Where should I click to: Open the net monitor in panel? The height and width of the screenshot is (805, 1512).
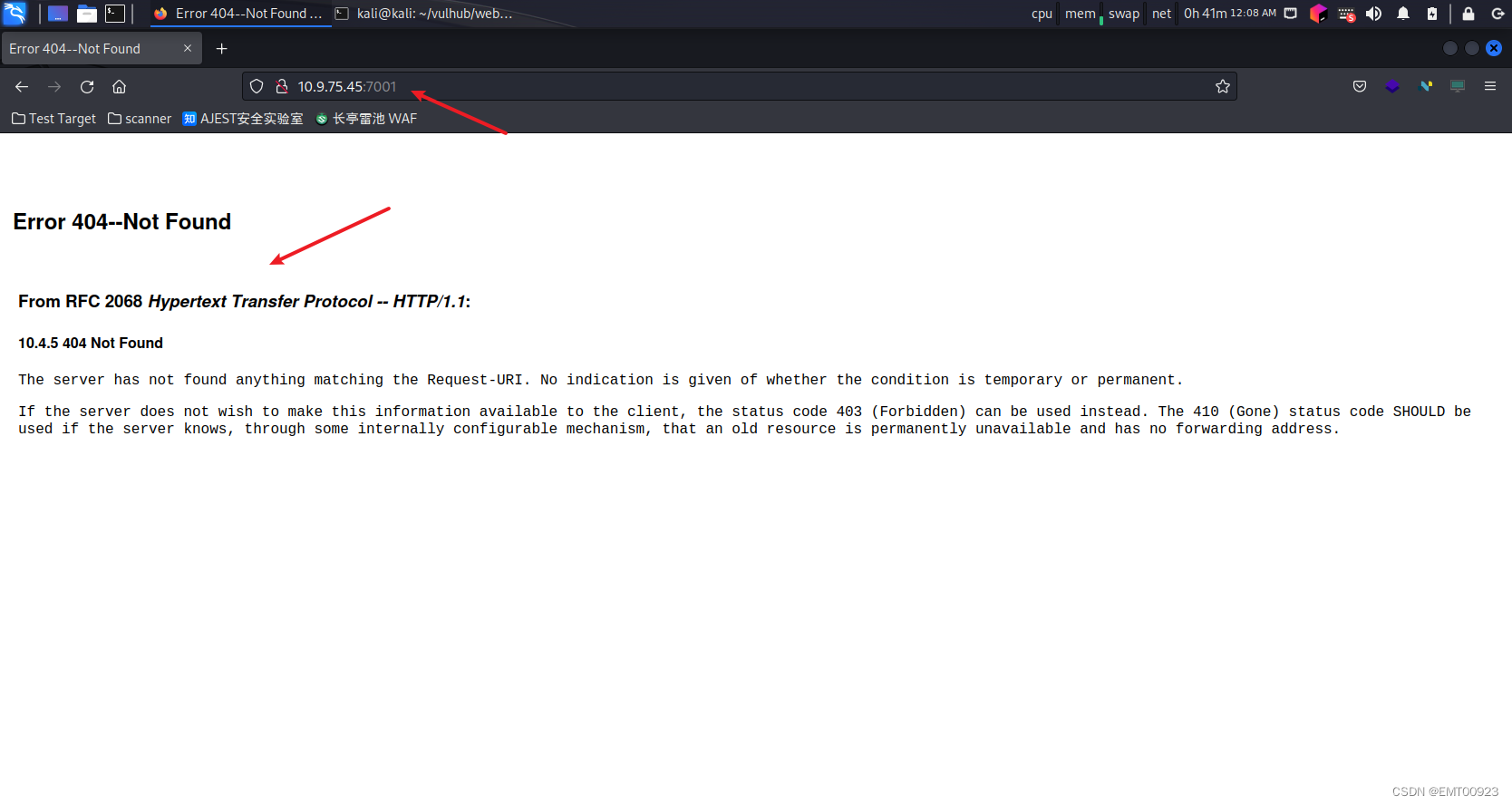point(1161,14)
